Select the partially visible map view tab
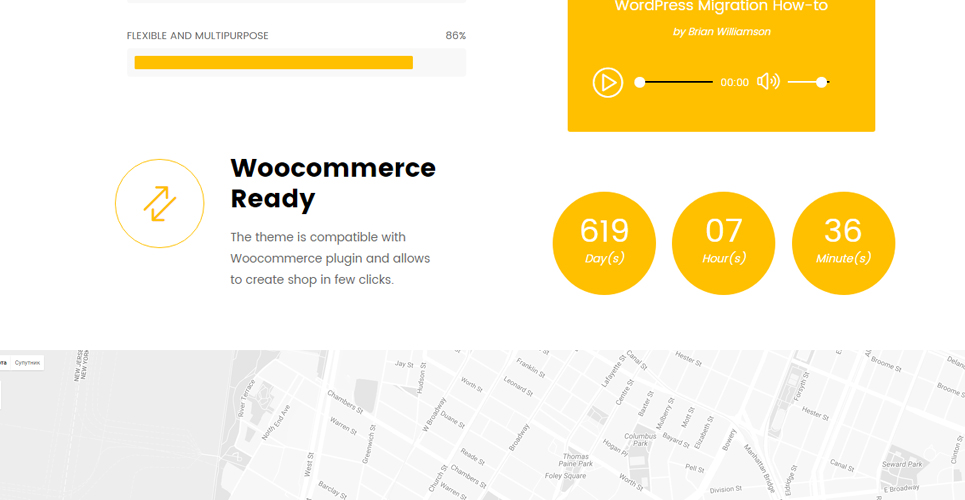This screenshot has width=965, height=500. [4, 363]
